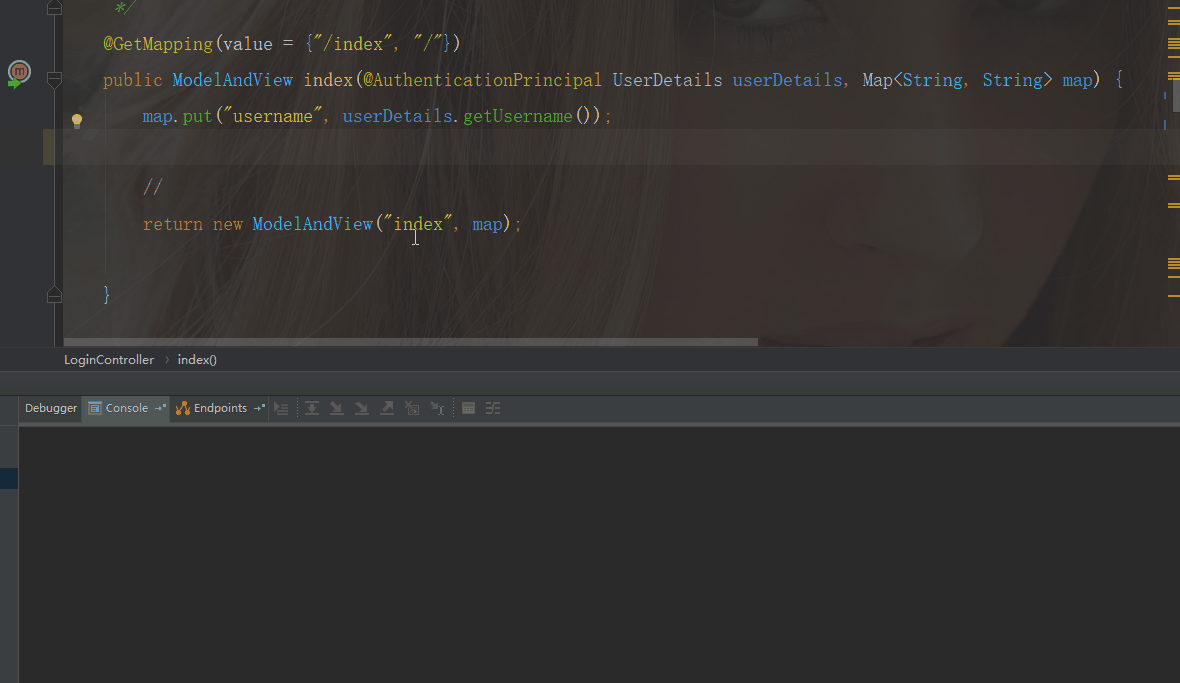Click the index() breadcrumb
The height and width of the screenshot is (683, 1180).
(x=197, y=360)
